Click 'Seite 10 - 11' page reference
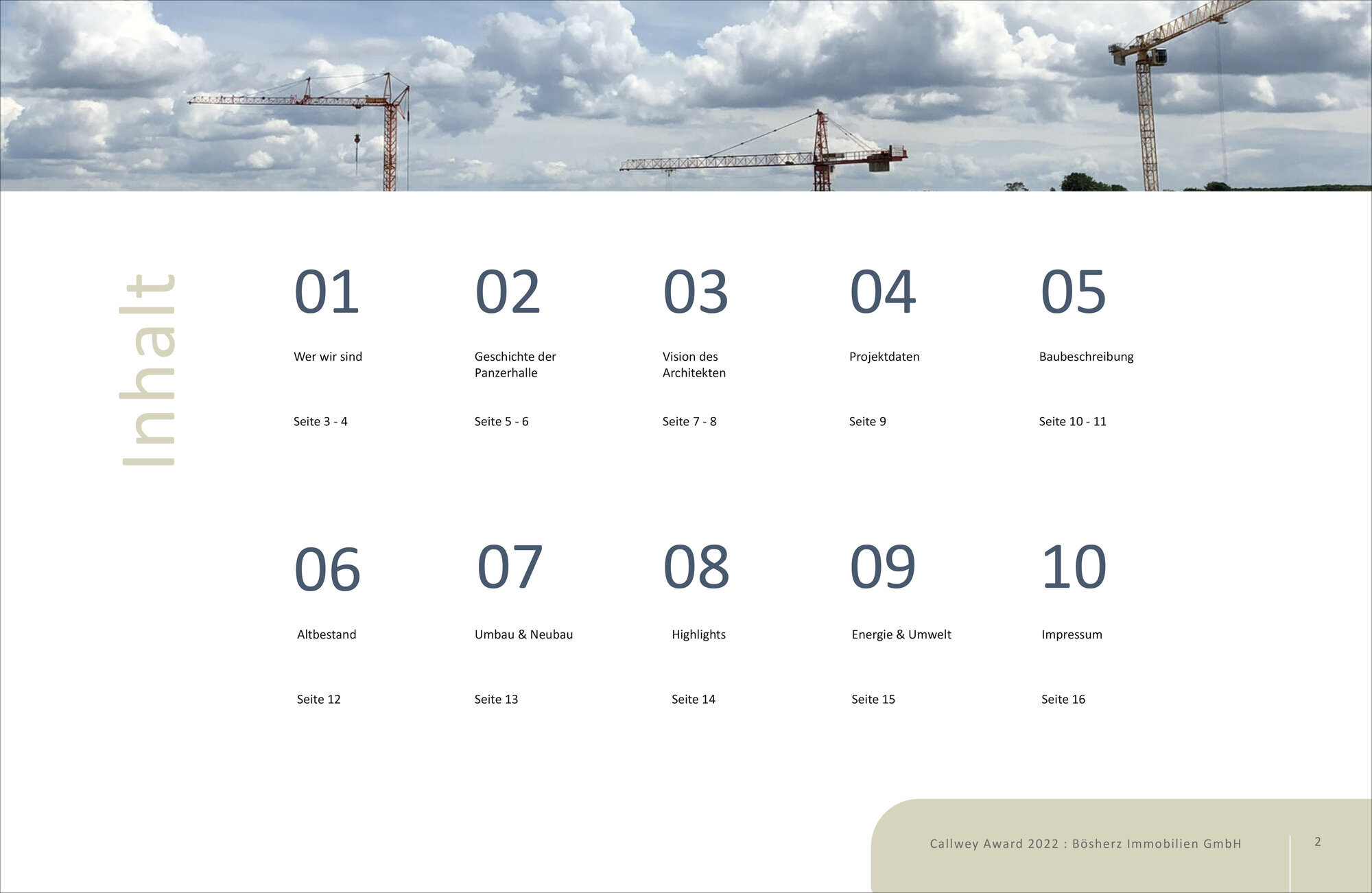This screenshot has height=893, width=1372. (x=1073, y=421)
